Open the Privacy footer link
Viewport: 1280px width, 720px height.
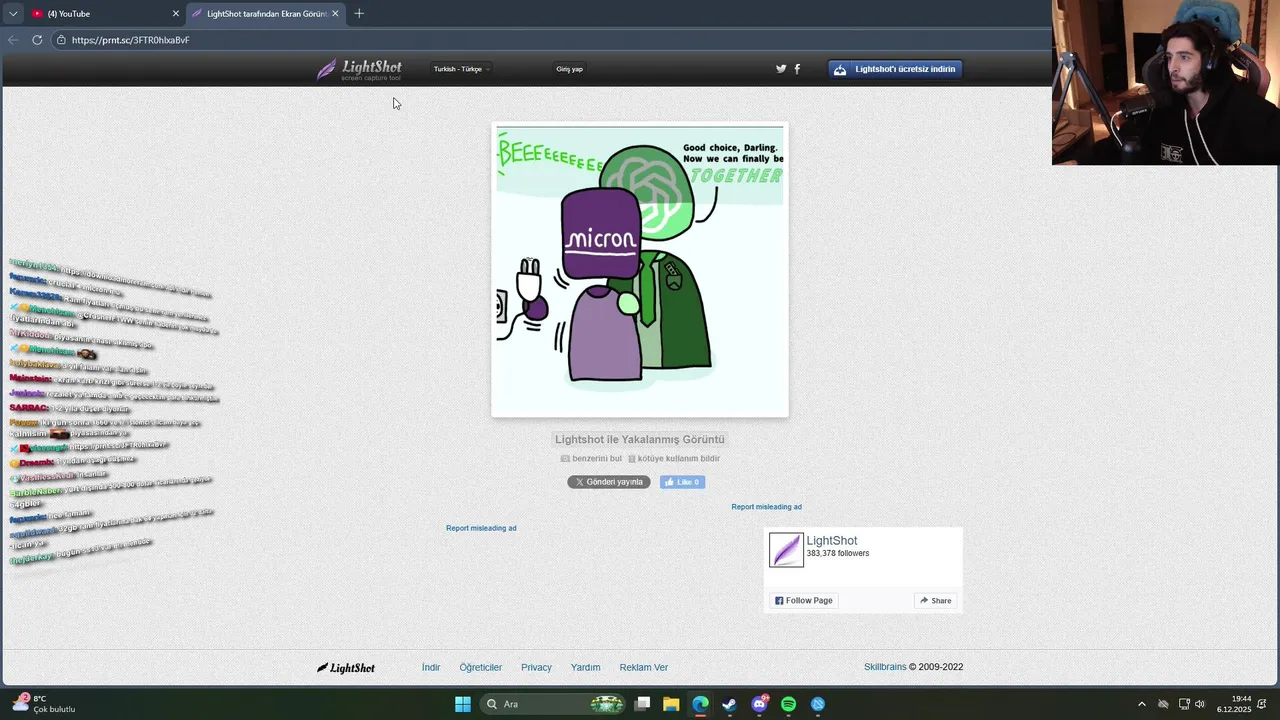(x=536, y=668)
